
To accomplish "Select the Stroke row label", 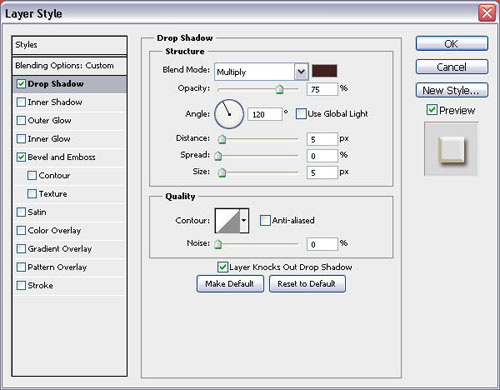I will tap(40, 285).
